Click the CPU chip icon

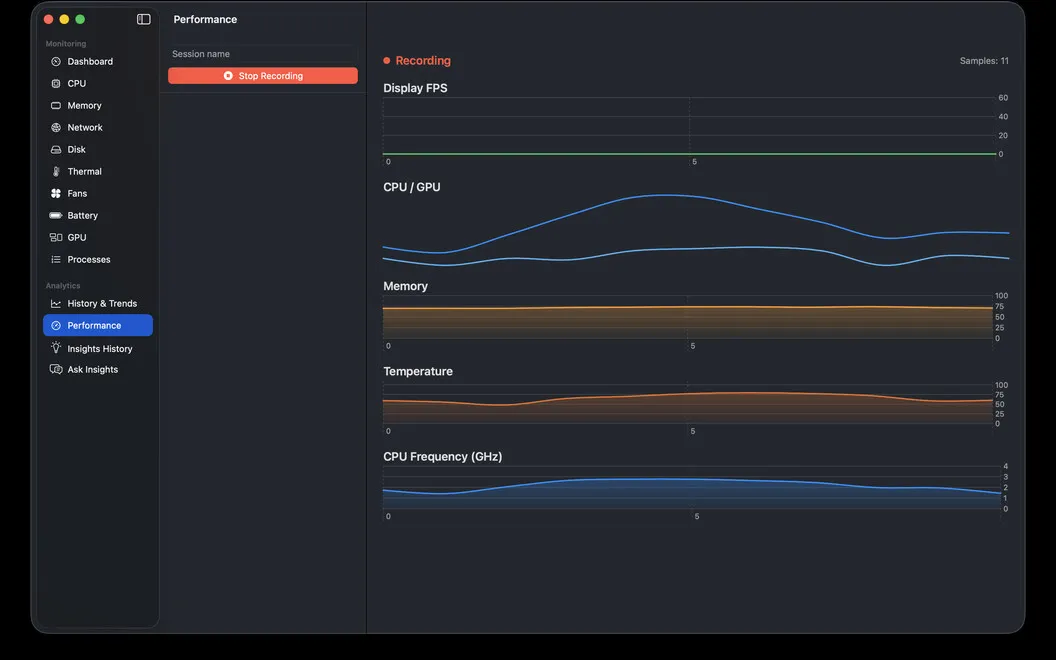56,84
